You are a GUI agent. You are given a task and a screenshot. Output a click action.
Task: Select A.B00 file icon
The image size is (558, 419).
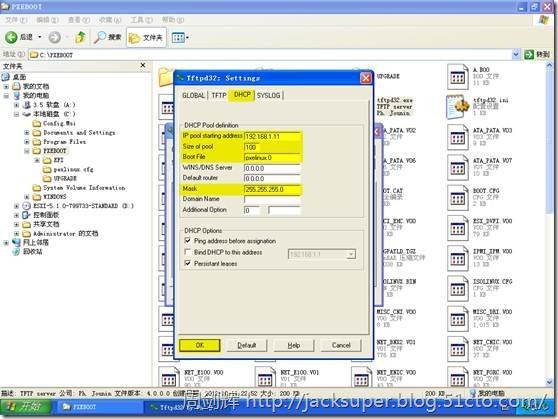[458, 77]
